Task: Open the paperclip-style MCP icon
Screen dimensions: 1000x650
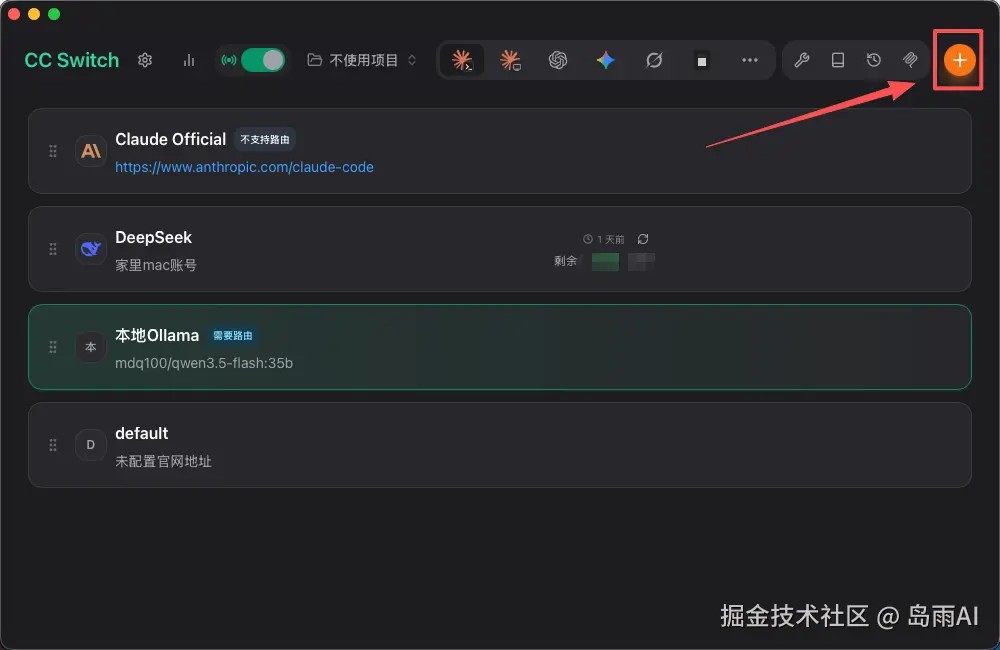Action: click(x=910, y=60)
